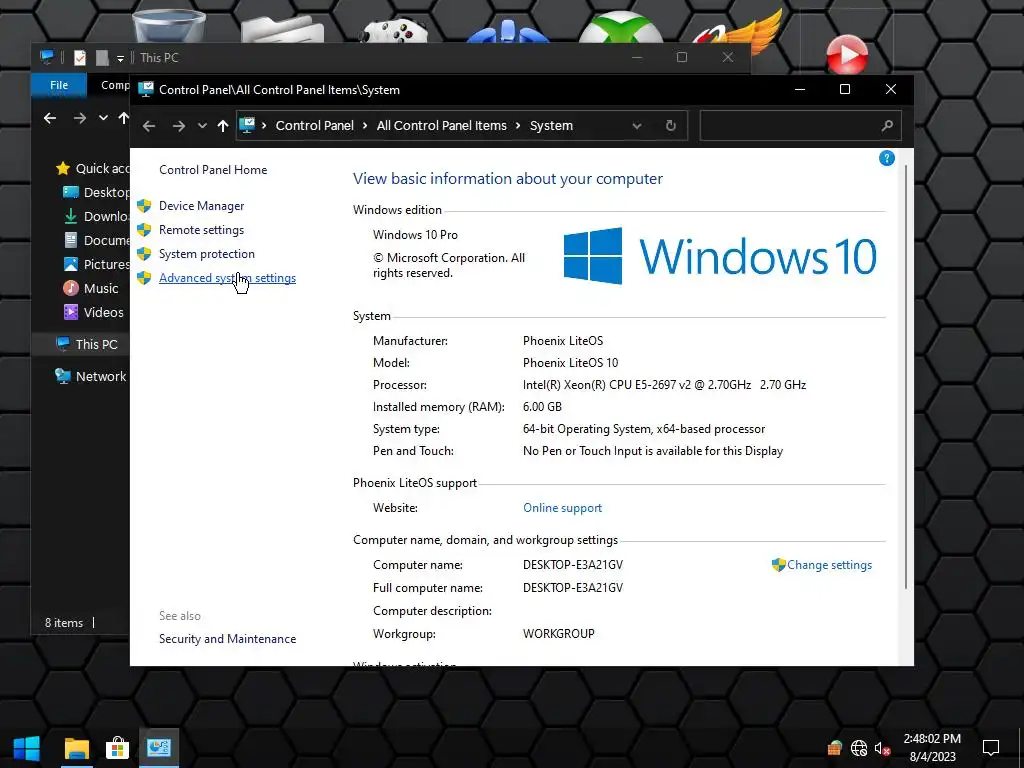Select Music in This PC sidebar
This screenshot has height=768, width=1024.
[x=91, y=289]
